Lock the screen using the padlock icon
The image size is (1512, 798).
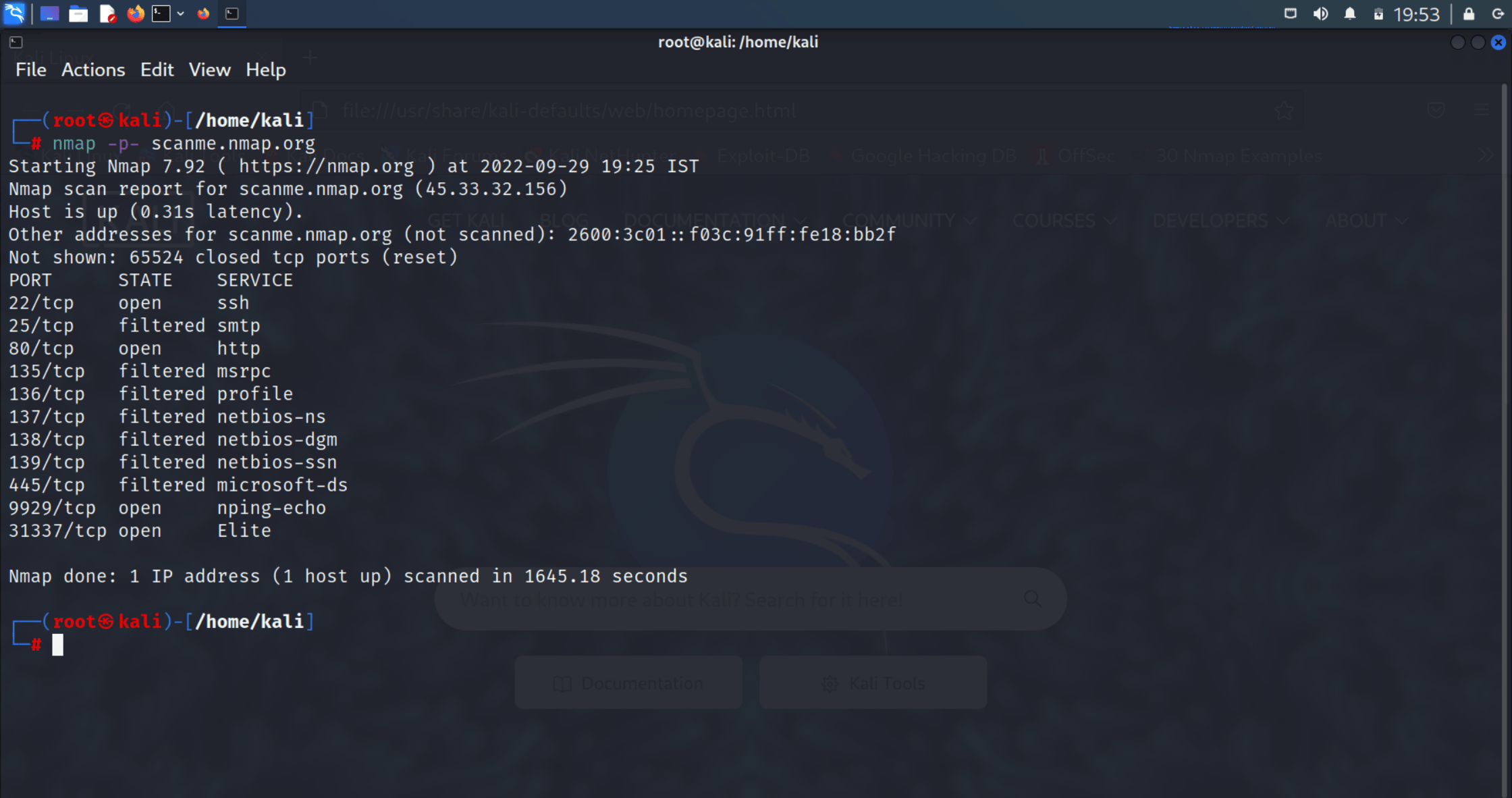coord(1467,13)
